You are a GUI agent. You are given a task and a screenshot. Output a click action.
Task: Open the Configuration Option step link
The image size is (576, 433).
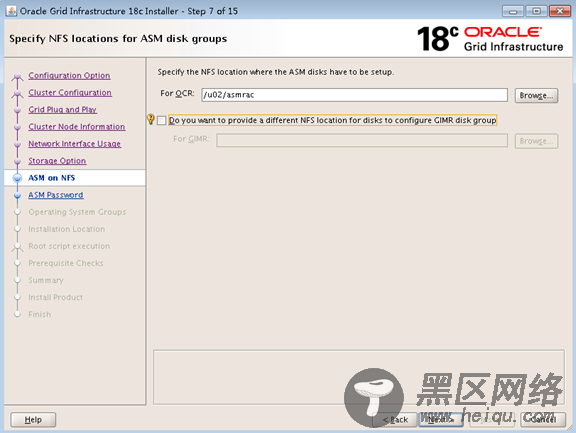[x=69, y=75]
